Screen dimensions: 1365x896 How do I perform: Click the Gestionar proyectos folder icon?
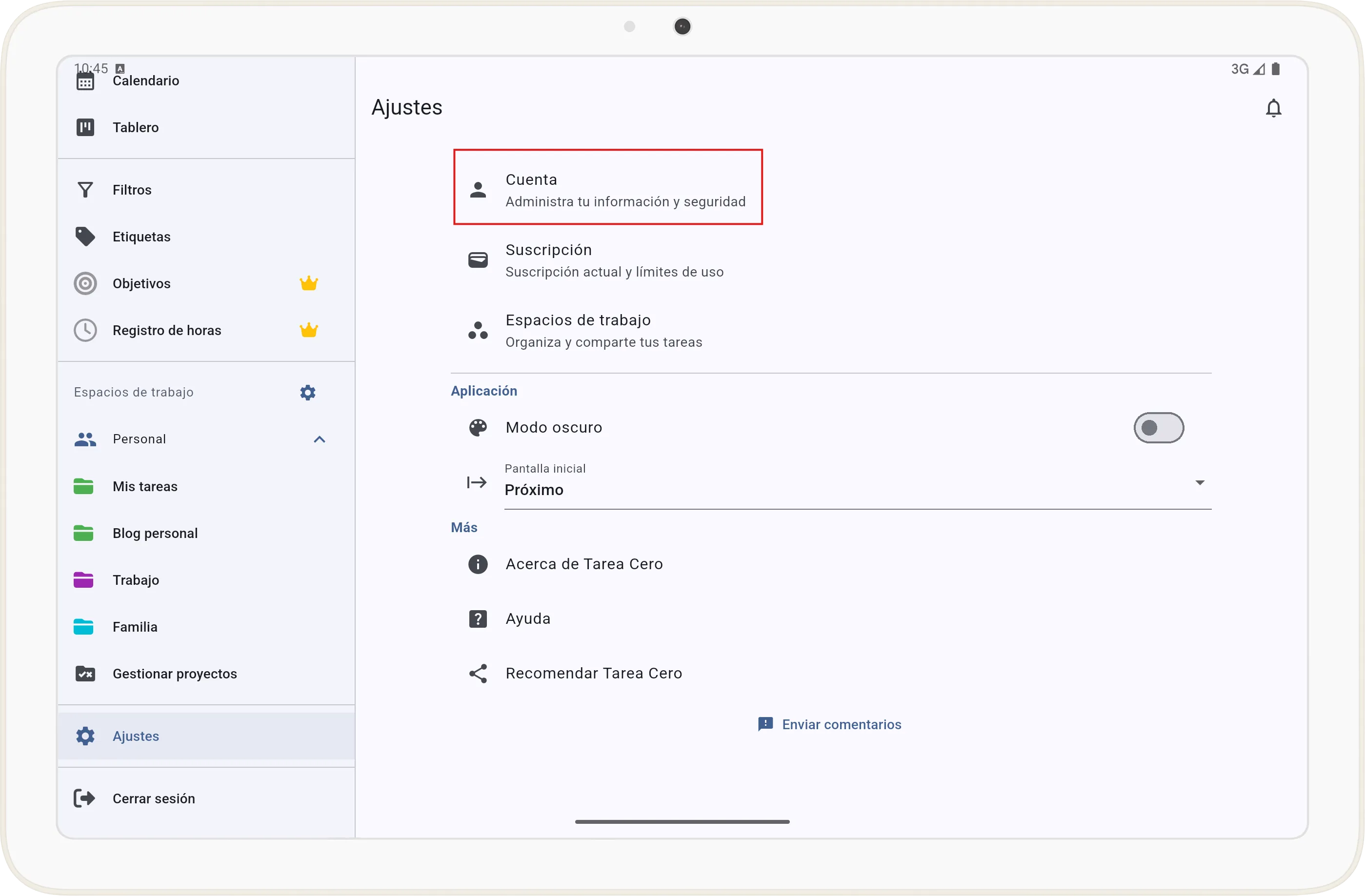85,674
